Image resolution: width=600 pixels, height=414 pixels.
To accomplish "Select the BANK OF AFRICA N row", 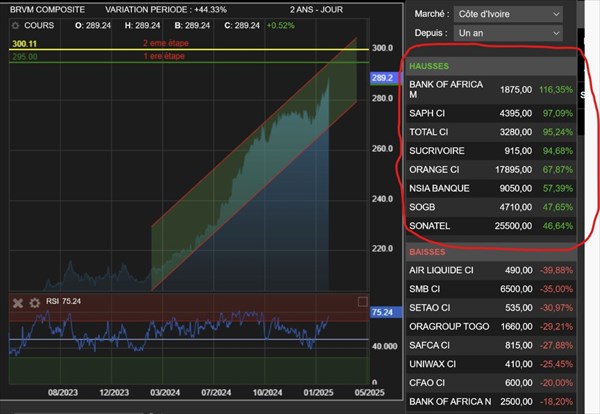I will tap(491, 401).
